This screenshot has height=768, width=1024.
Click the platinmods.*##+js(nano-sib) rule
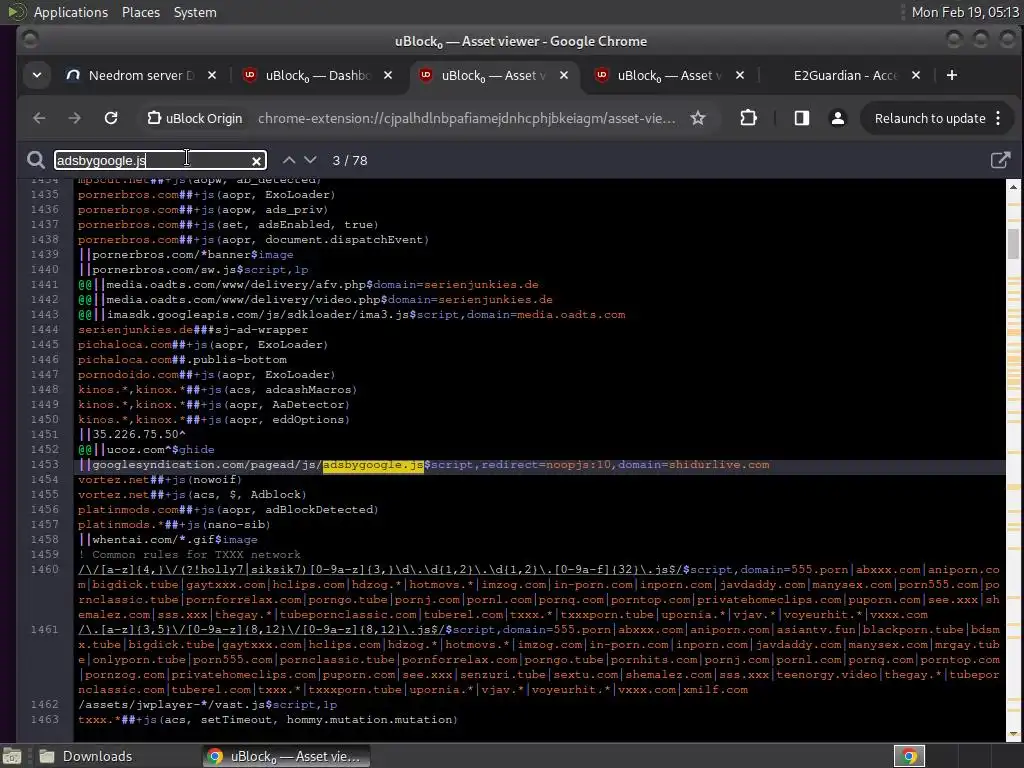(174, 524)
